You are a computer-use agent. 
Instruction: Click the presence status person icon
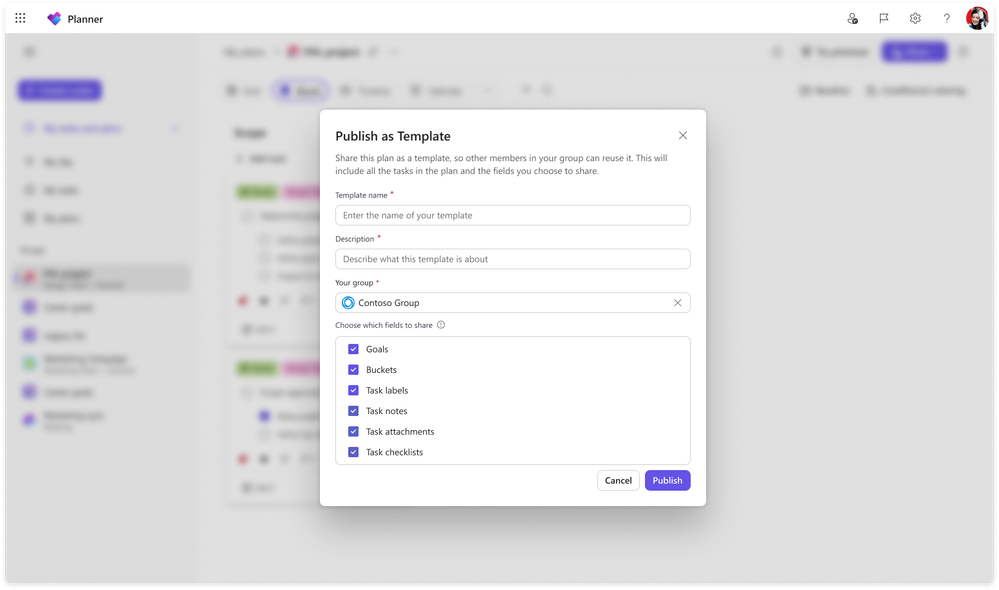[x=852, y=18]
